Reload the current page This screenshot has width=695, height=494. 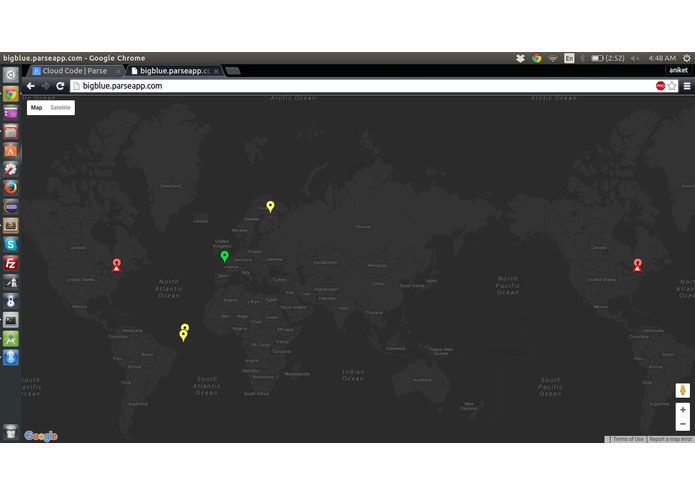tap(60, 86)
